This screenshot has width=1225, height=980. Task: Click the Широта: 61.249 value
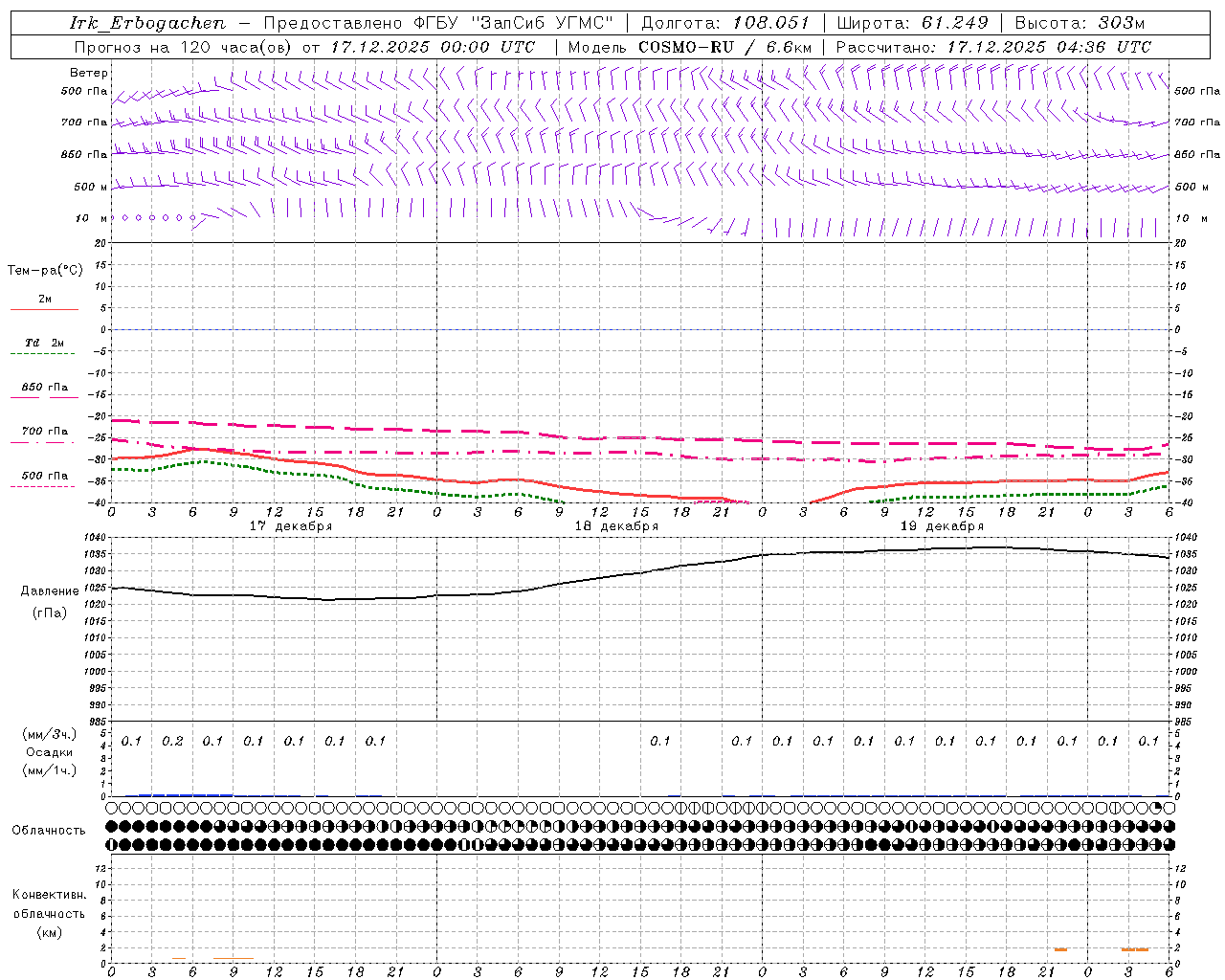[913, 23]
